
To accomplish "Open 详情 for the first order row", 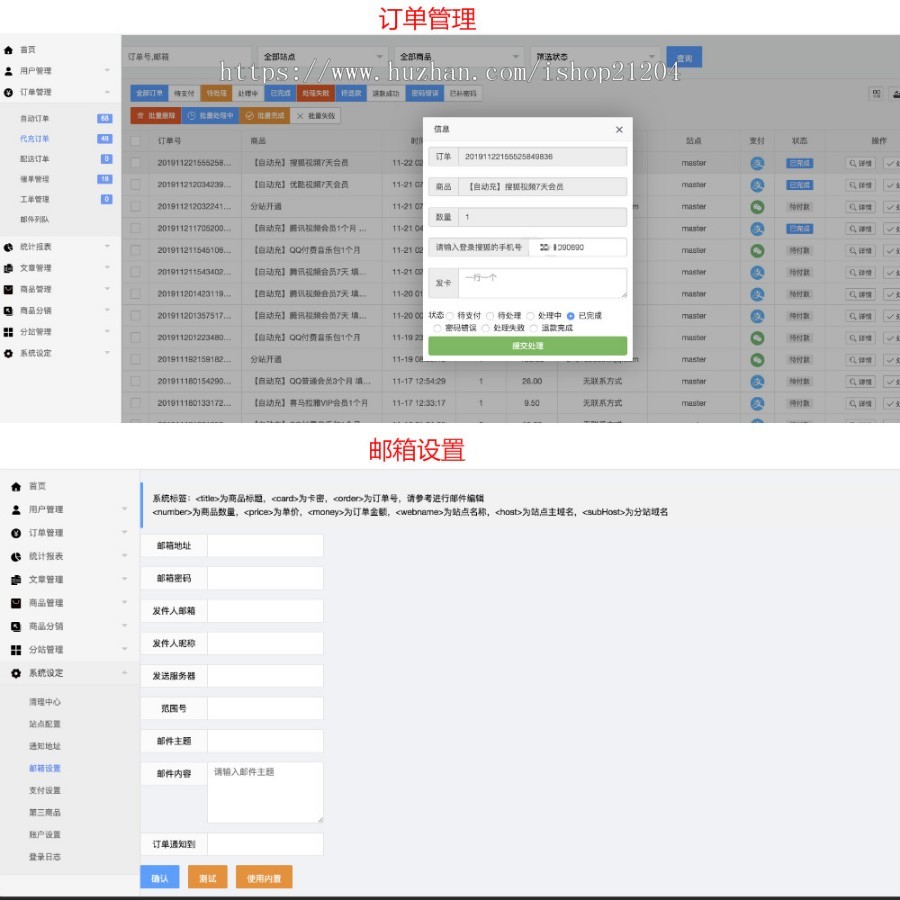I will click(x=860, y=163).
